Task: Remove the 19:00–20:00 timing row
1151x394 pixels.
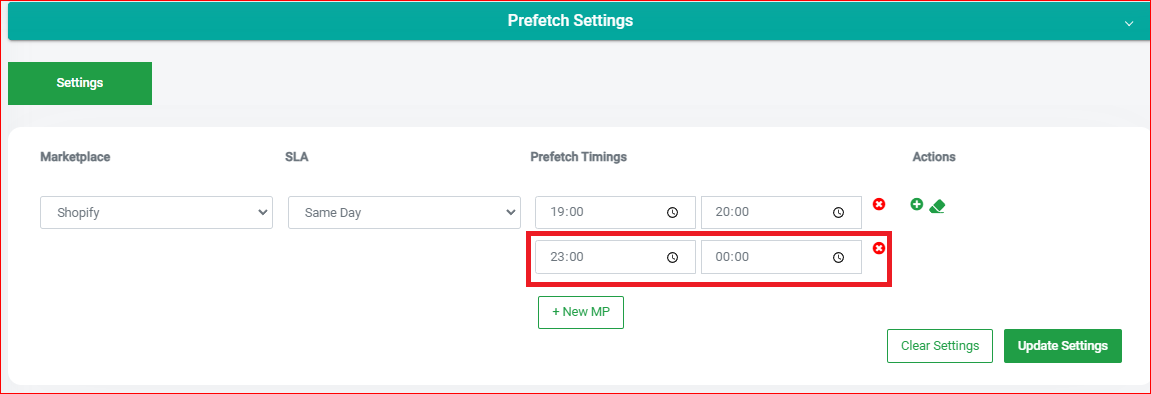Action: click(x=879, y=204)
